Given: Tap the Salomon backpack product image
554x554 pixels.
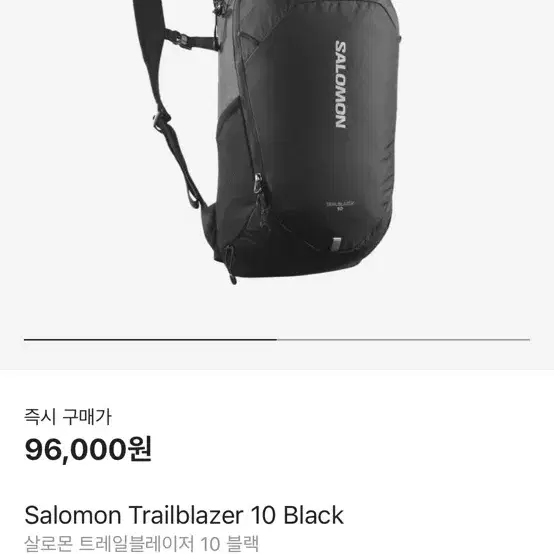Looking at the screenshot, I should [267, 141].
